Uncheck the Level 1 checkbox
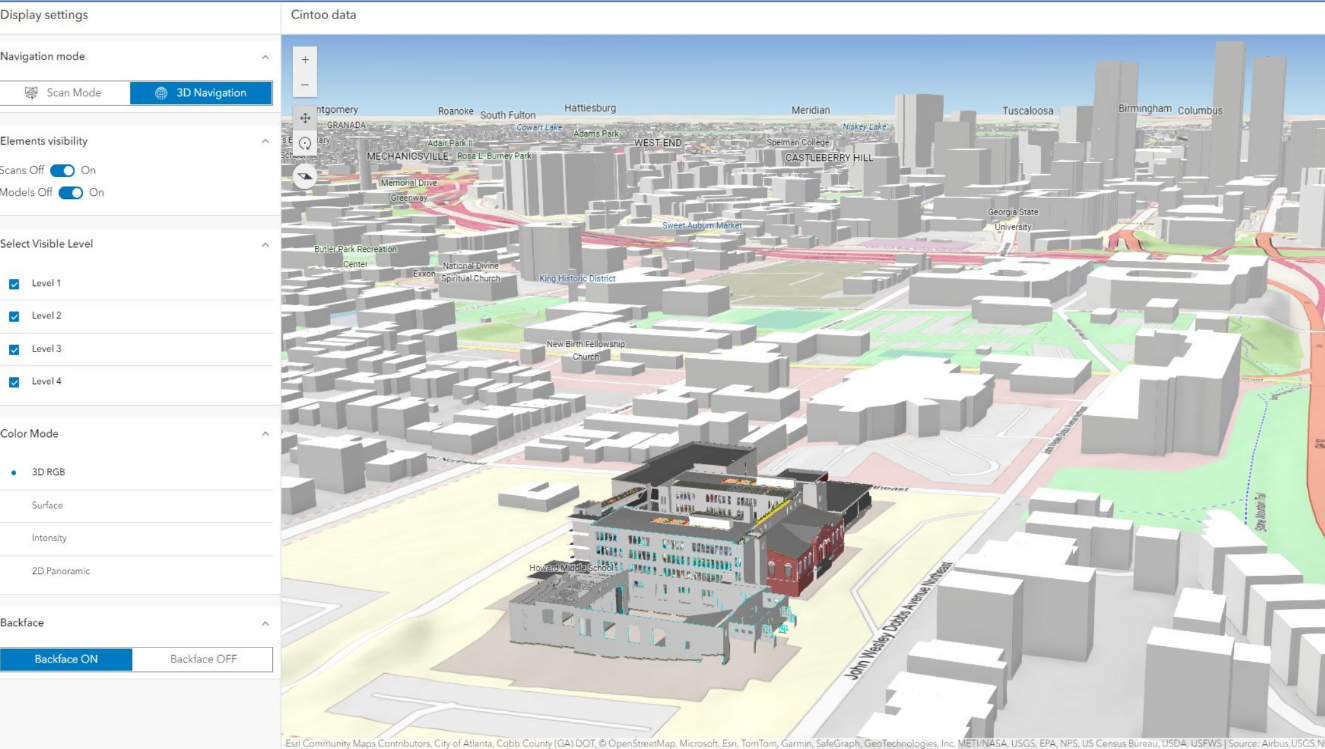The width and height of the screenshot is (1325, 749). coord(14,284)
